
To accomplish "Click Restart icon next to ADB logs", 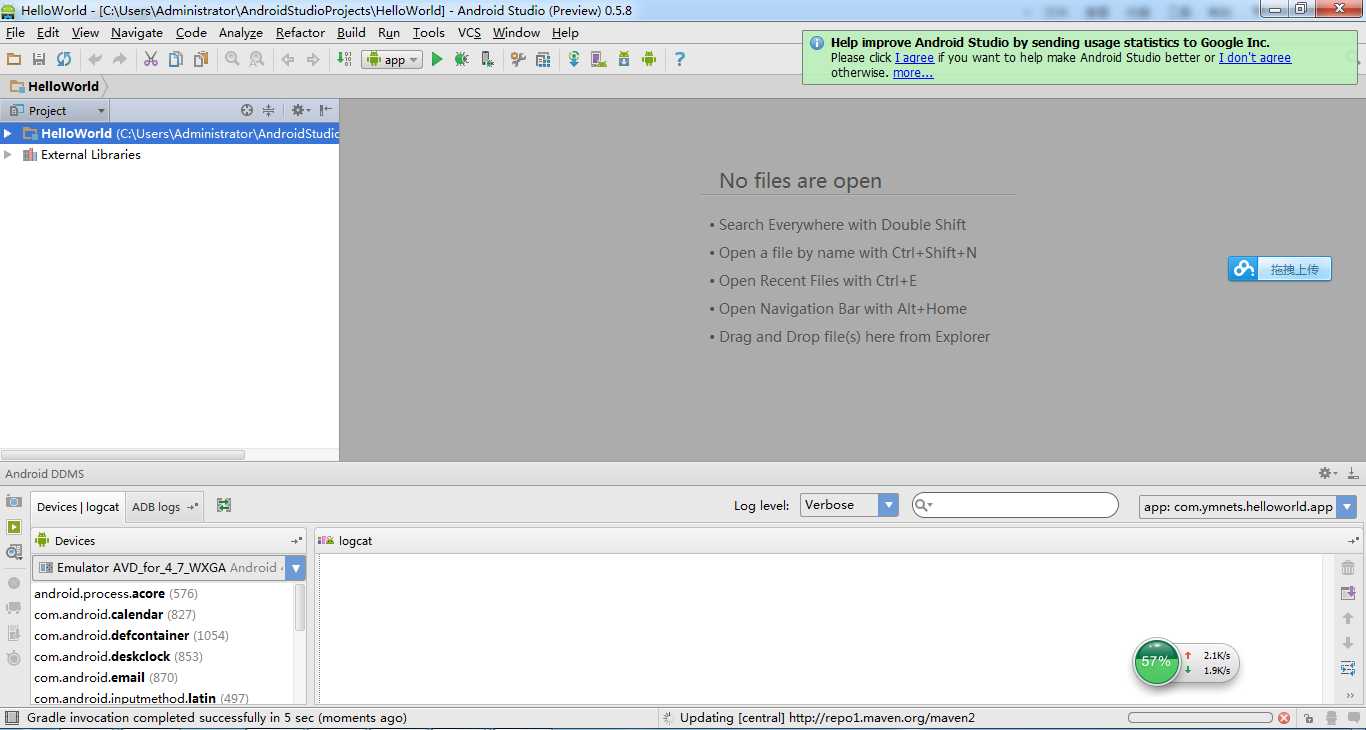I will (x=224, y=506).
